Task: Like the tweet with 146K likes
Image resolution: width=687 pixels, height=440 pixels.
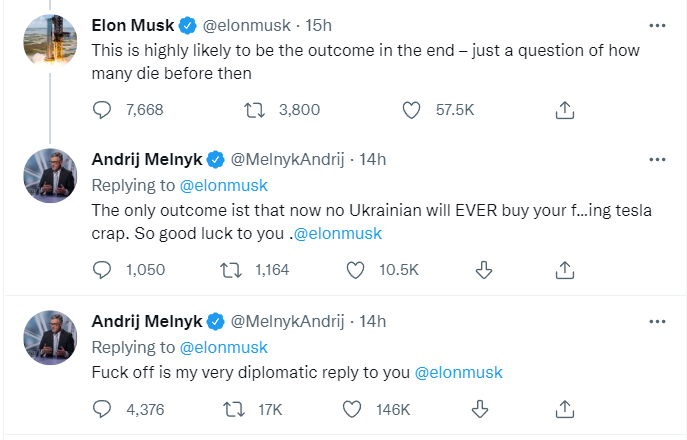Action: tap(352, 408)
